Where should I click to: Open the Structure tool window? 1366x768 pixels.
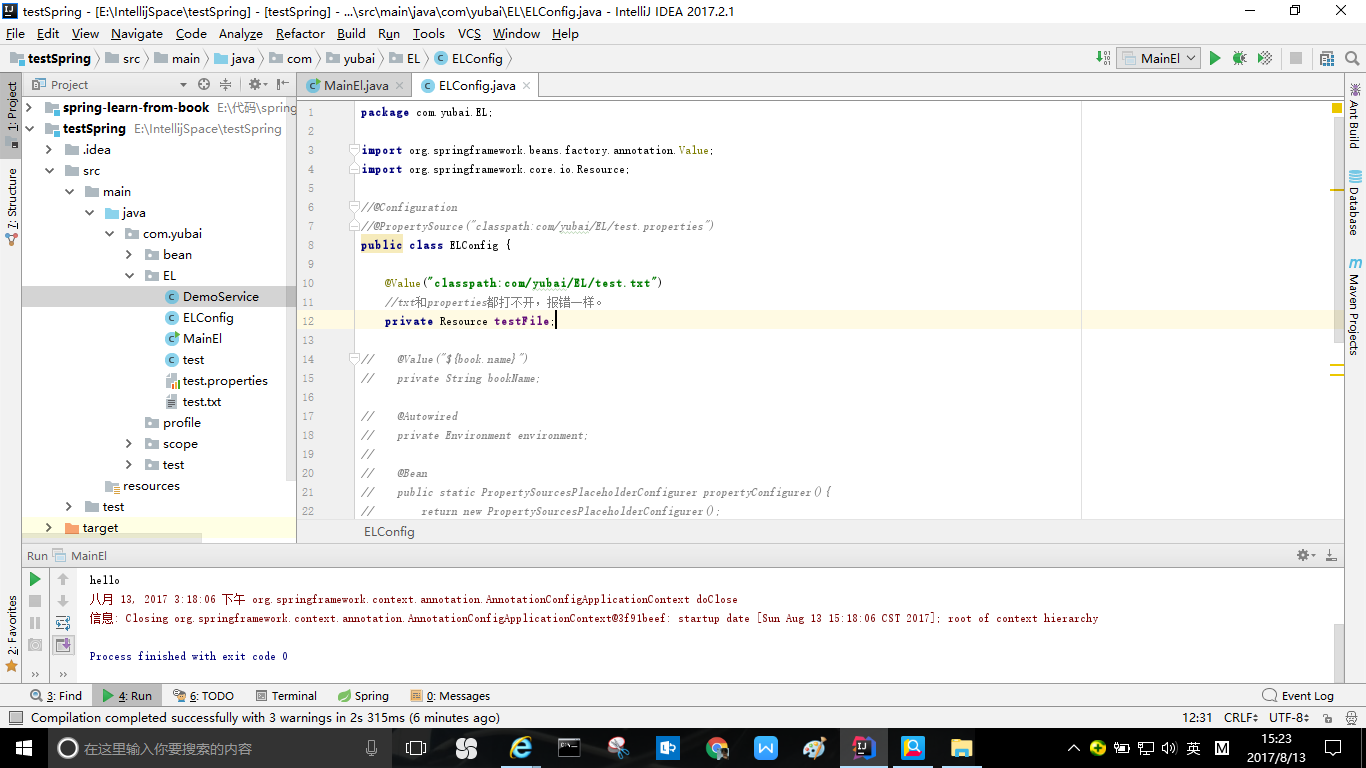(12, 207)
